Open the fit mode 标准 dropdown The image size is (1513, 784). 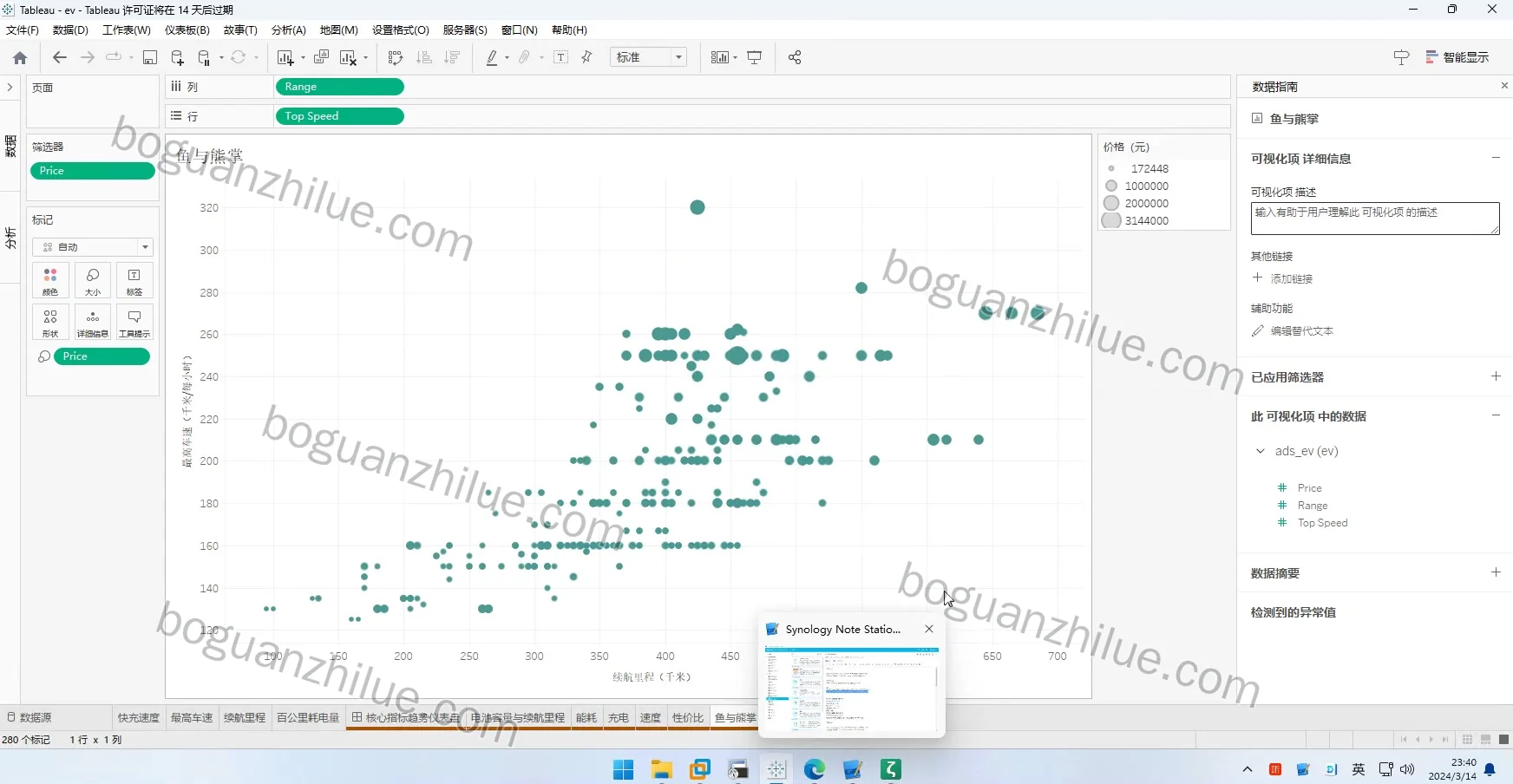(x=649, y=57)
